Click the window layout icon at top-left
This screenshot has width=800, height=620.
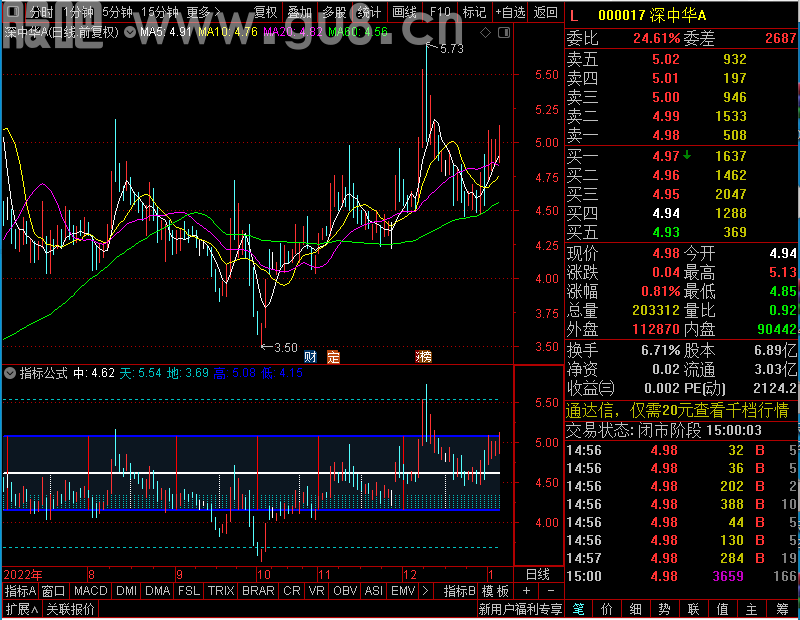[x=13, y=11]
